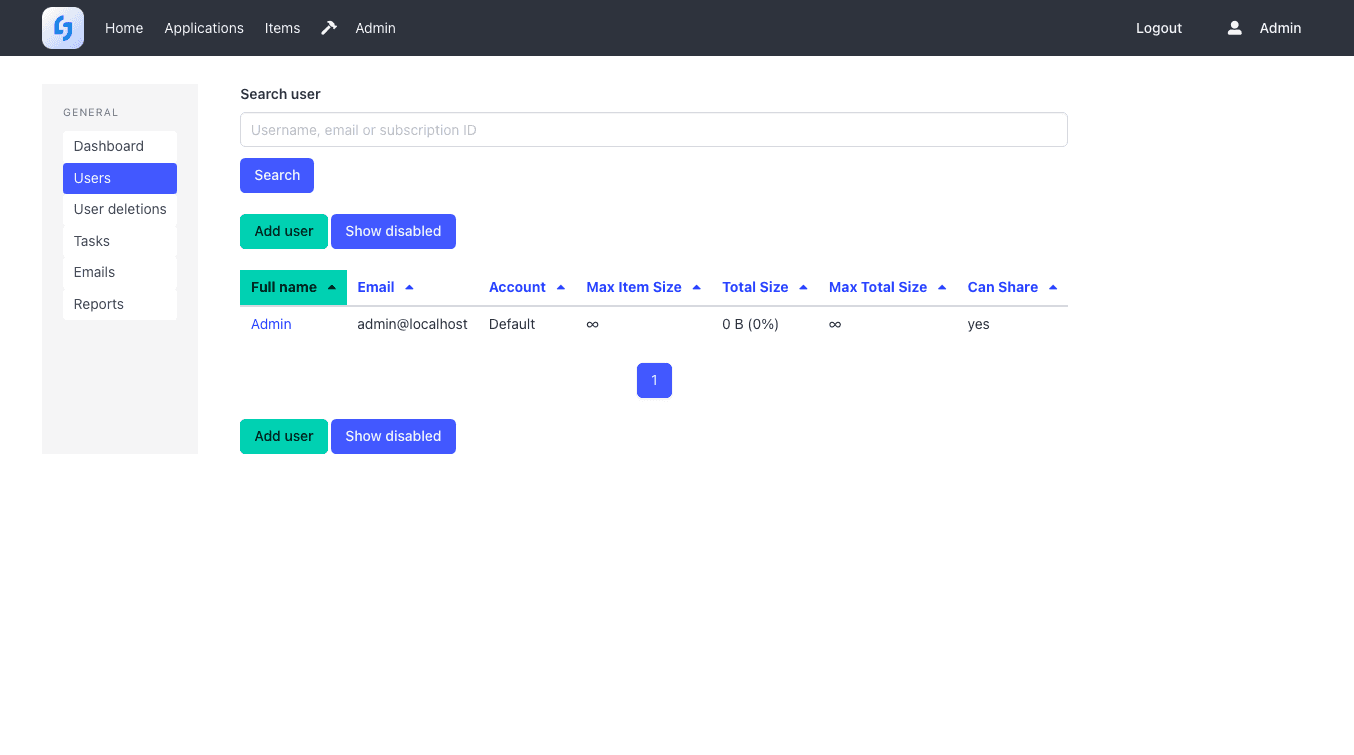Click the Max Total Size header text
The height and width of the screenshot is (755, 1354).
pos(878,287)
